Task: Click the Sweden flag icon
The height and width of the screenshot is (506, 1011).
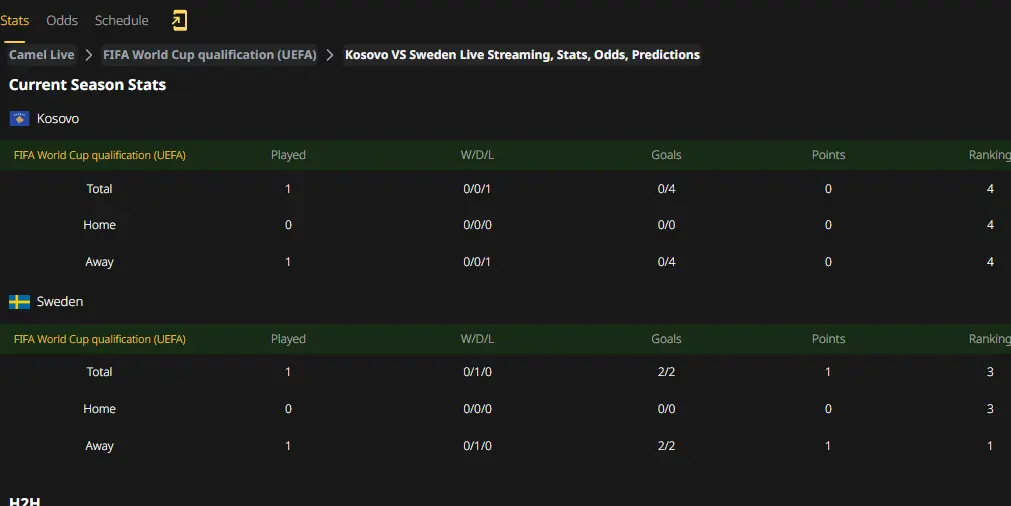Action: pyautogui.click(x=19, y=302)
